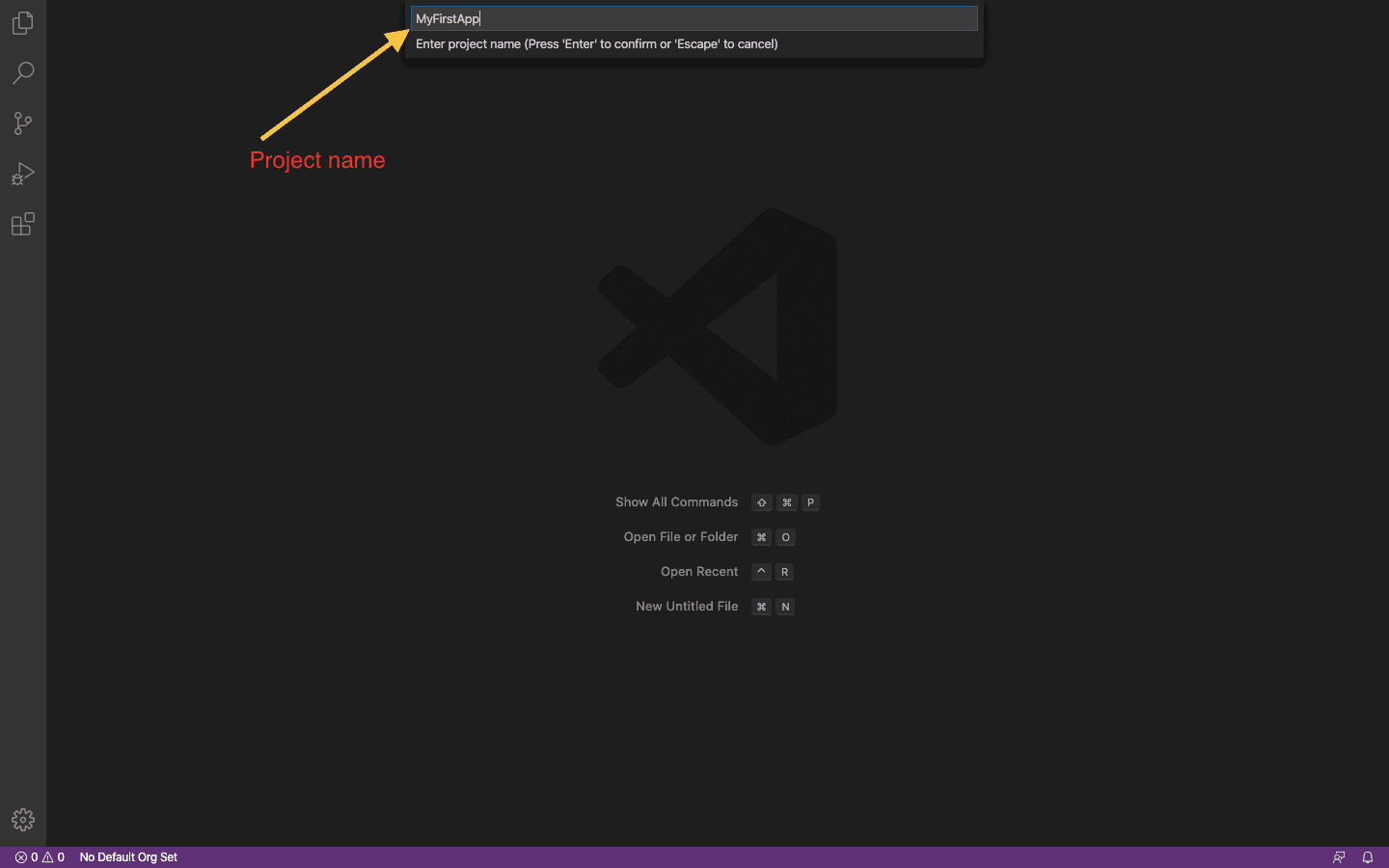Click No Default Org Set status item

128,856
